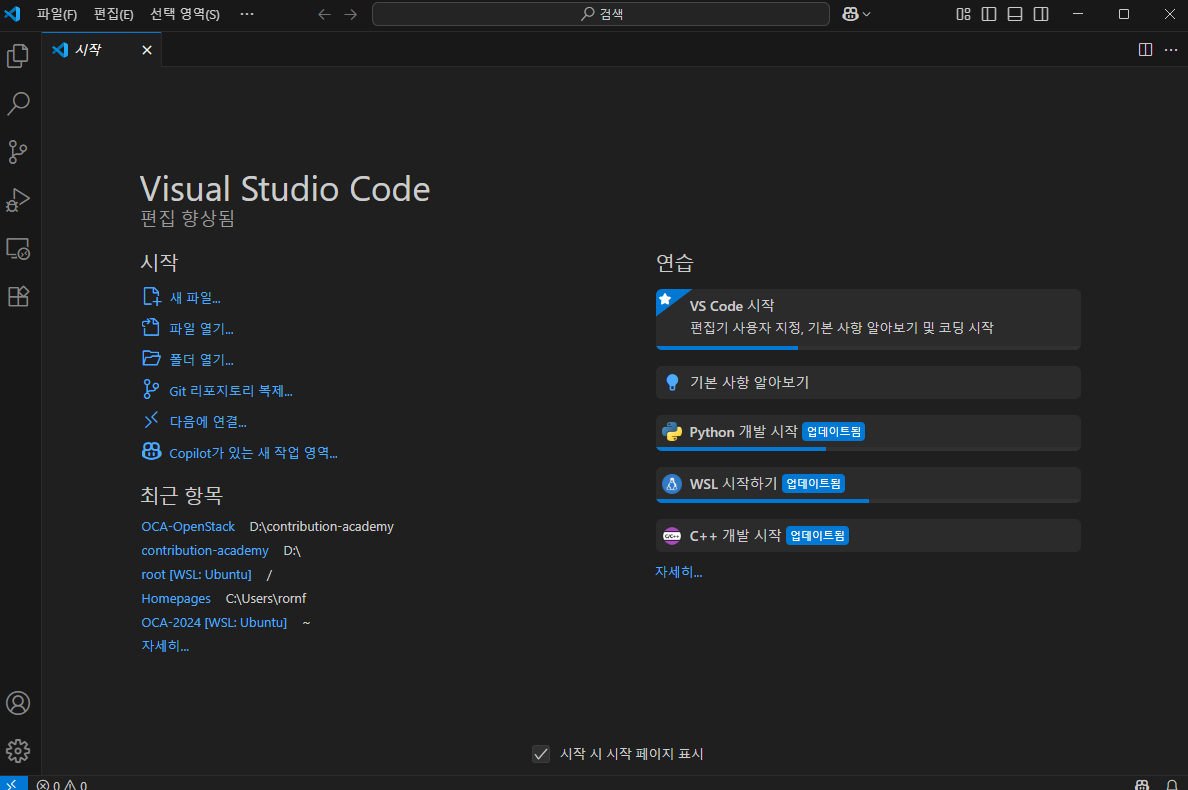Click the Copilot icon in title bar
The width and height of the screenshot is (1188, 790).
click(x=850, y=14)
